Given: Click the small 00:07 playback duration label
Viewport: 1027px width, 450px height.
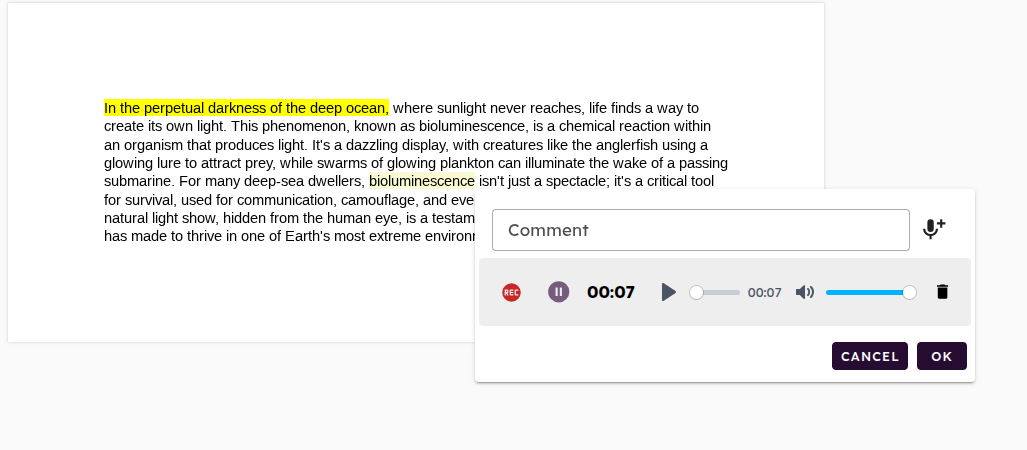Looking at the screenshot, I should (764, 293).
